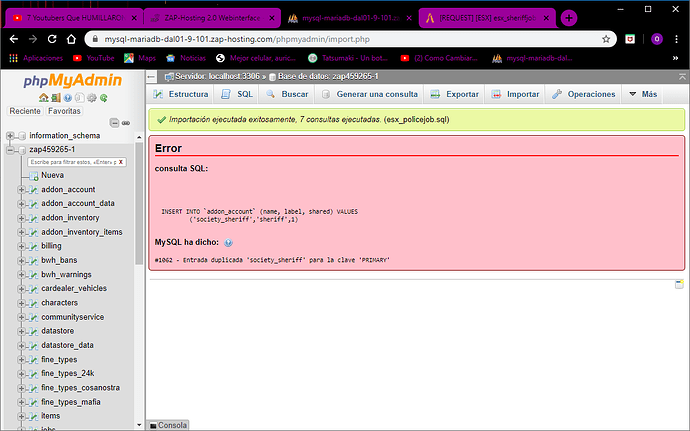The image size is (690, 431).
Task: Expand the information_schema database
Action: (x=10, y=136)
